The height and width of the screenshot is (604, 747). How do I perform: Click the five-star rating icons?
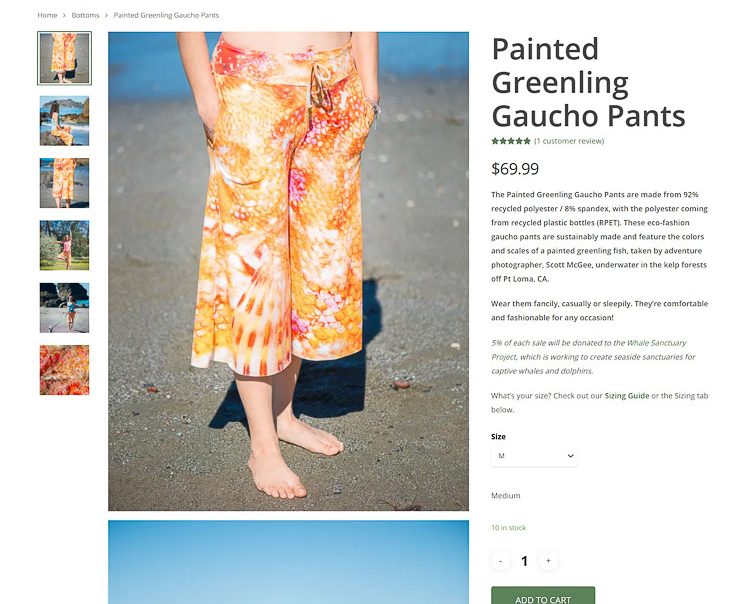pos(511,141)
